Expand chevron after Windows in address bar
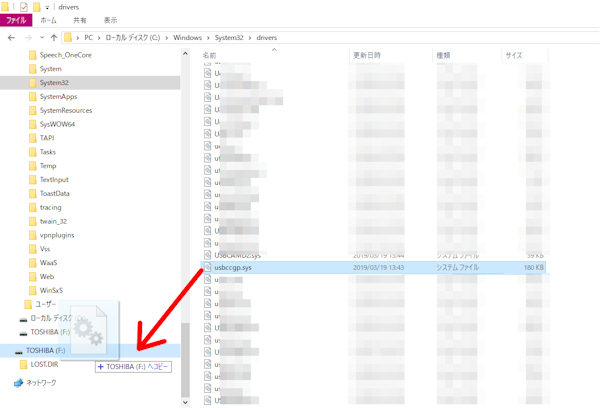 [x=209, y=38]
